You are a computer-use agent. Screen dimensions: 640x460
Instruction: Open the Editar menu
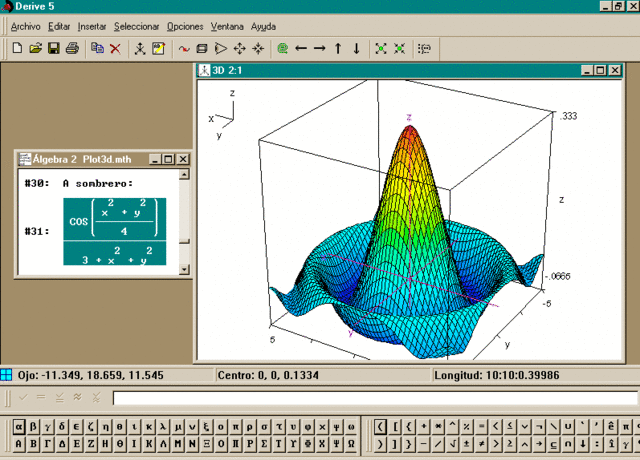(59, 27)
